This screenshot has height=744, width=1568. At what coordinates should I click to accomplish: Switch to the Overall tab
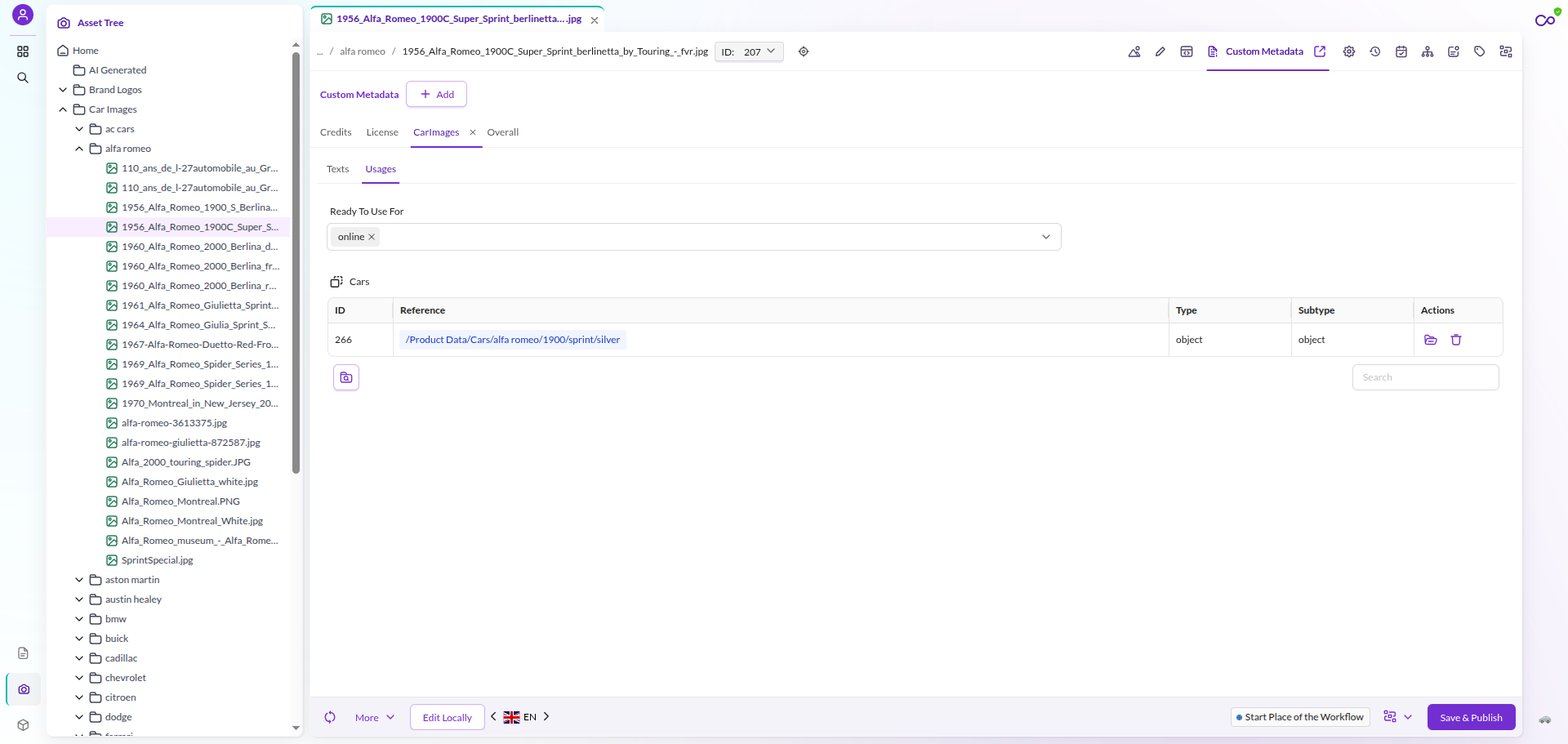pyautogui.click(x=503, y=132)
